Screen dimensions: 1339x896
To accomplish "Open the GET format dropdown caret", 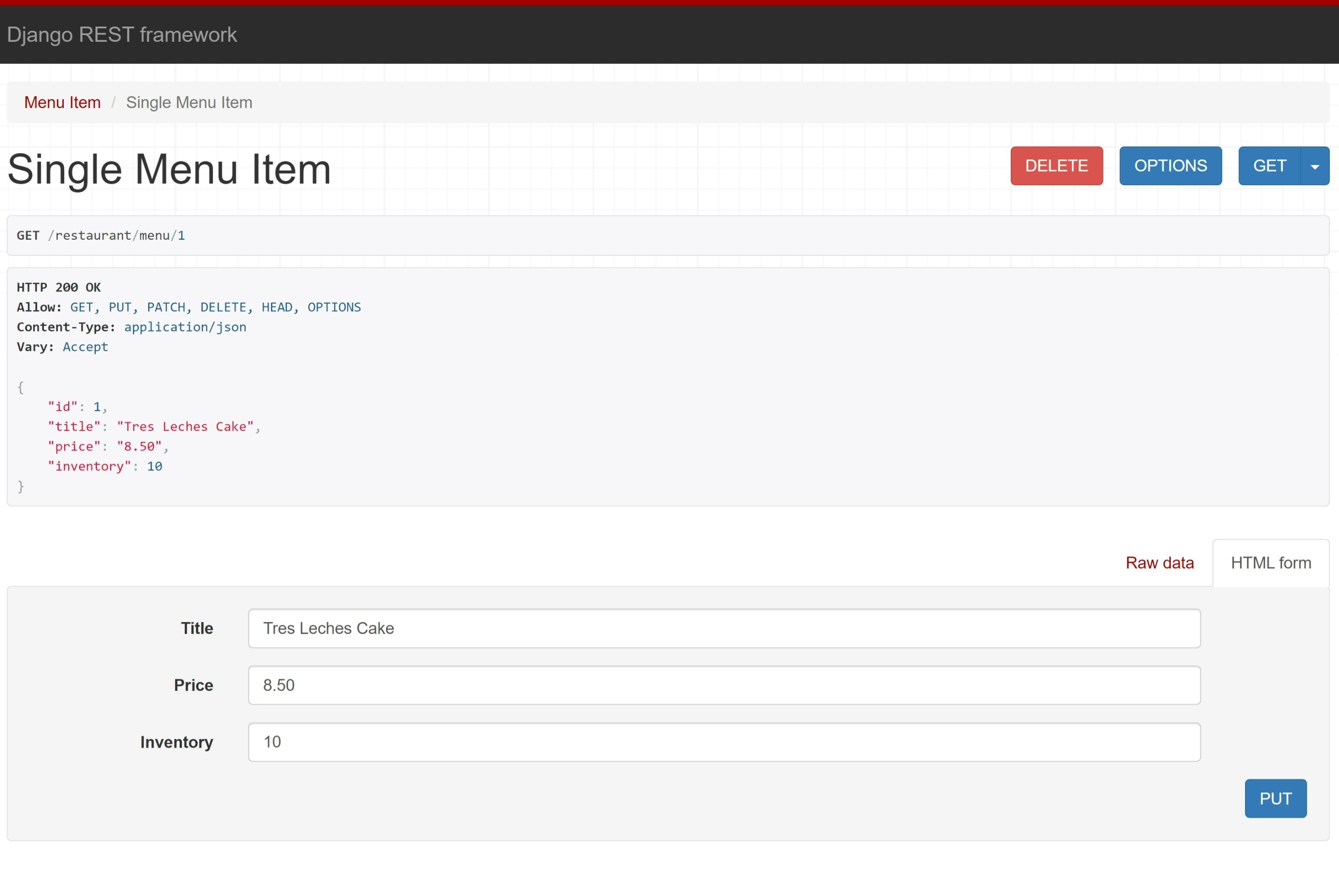I will point(1314,166).
